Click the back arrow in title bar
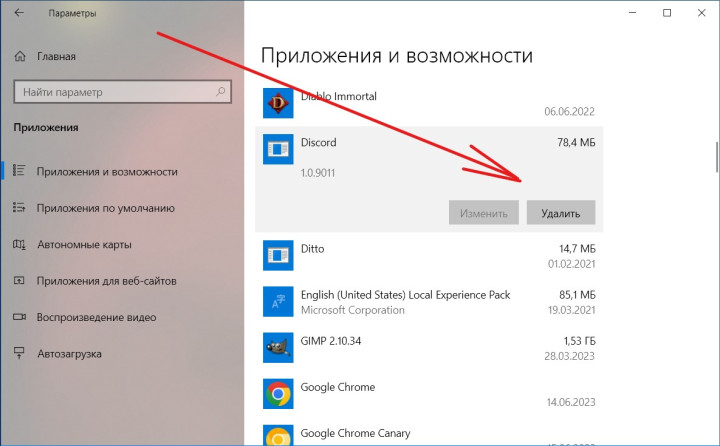Viewport: 720px width, 446px height. click(x=19, y=14)
